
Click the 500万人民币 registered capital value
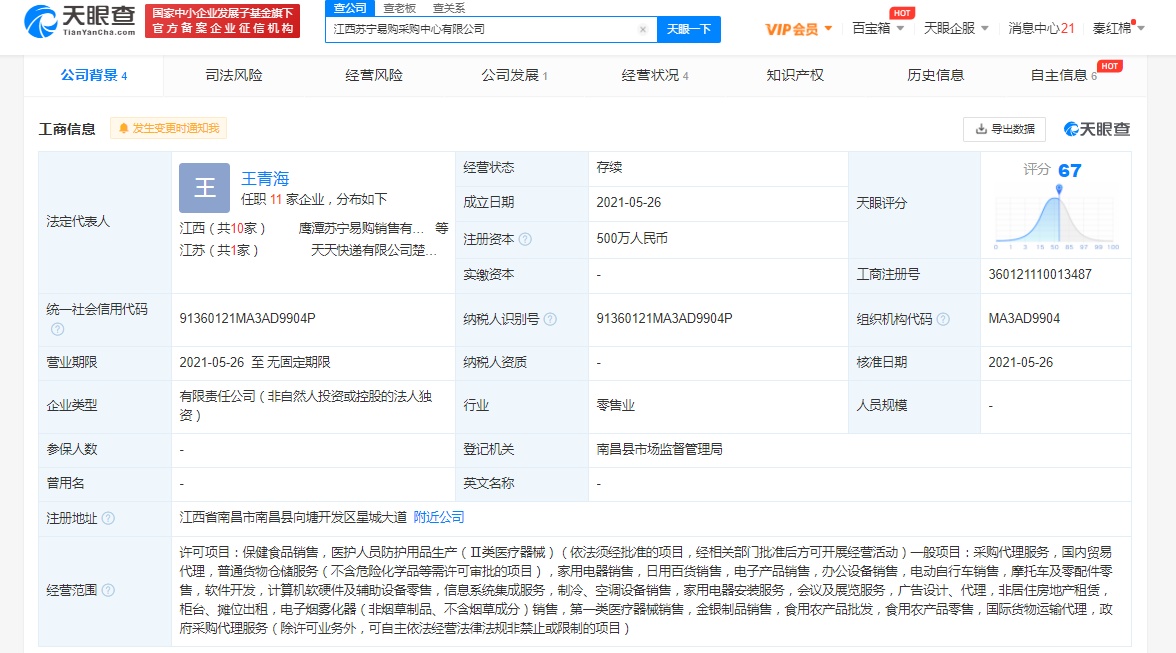pos(632,238)
